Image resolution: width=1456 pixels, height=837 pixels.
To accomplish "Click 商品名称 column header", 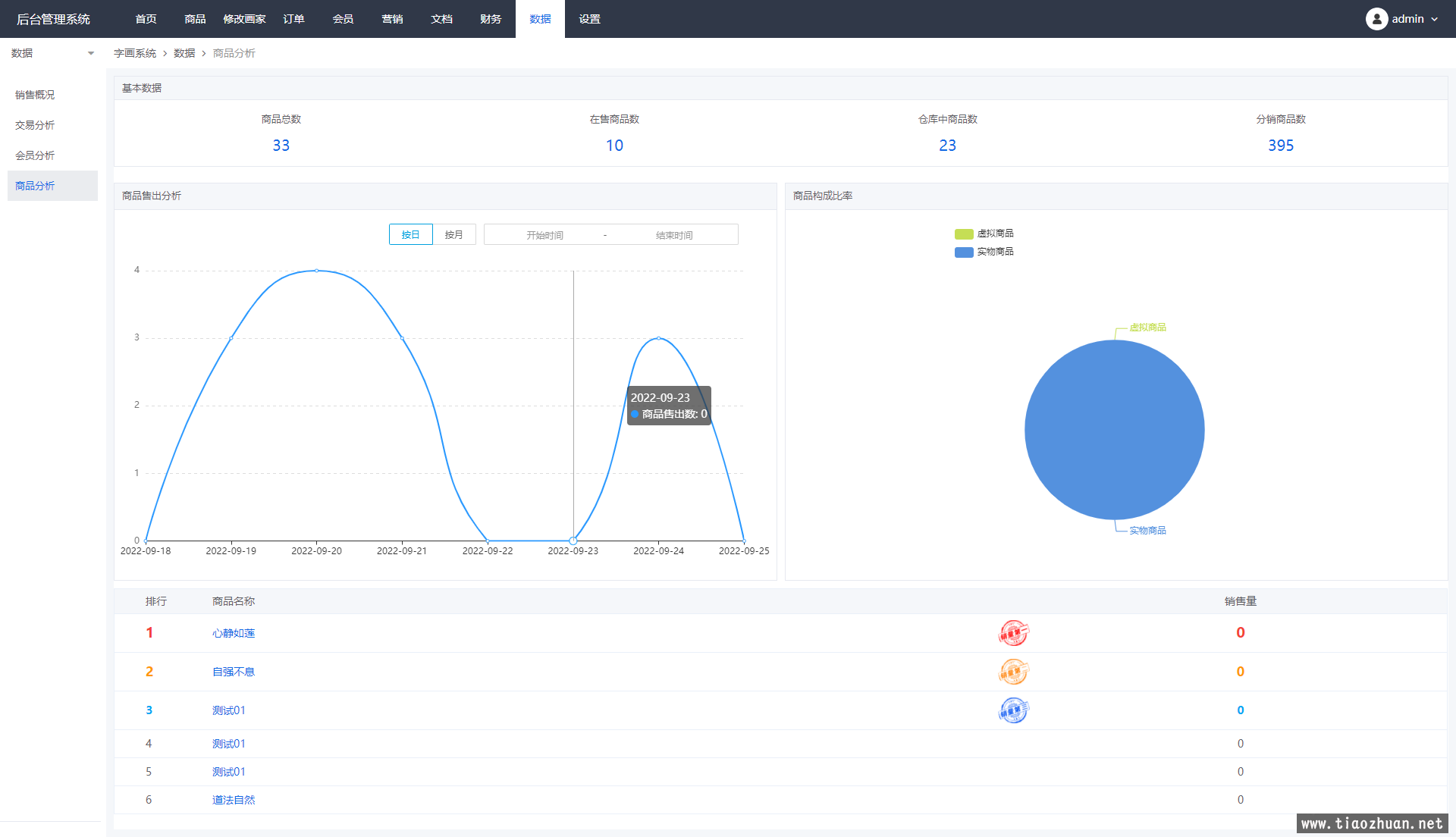I will click(x=234, y=601).
